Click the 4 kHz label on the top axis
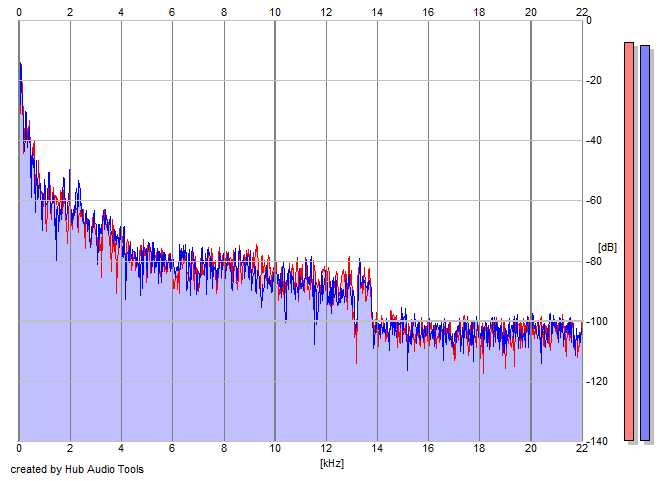This screenshot has height=481, width=664. 121,12
